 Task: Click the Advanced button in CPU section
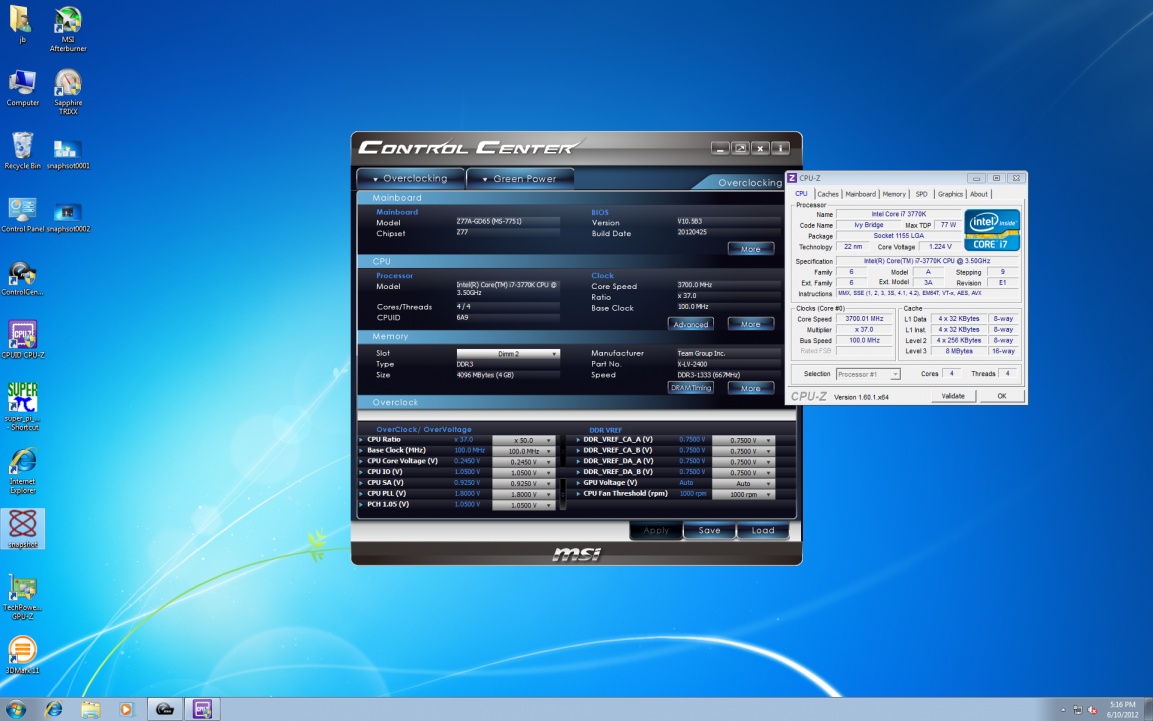691,324
